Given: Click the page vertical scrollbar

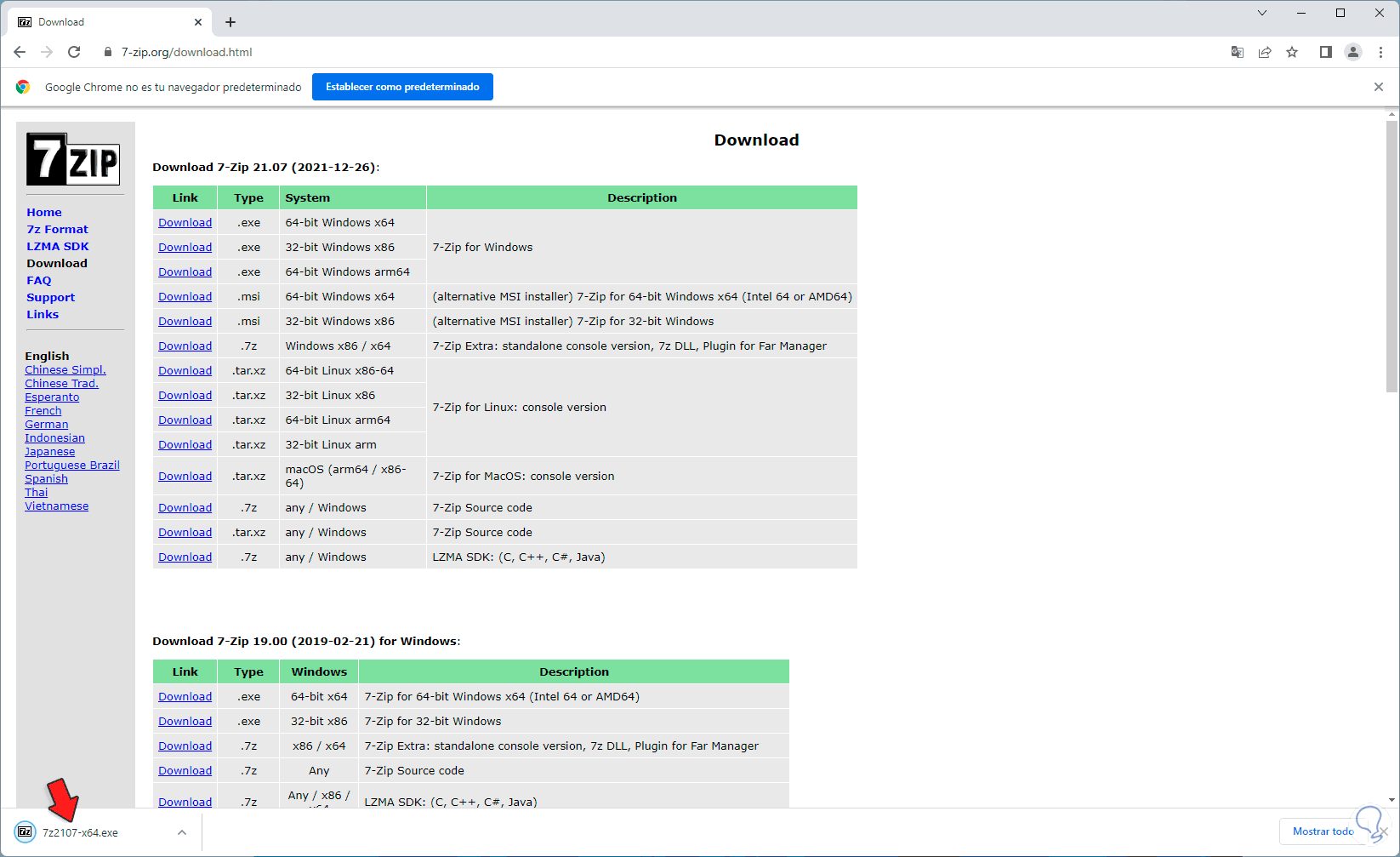Looking at the screenshot, I should (1392, 256).
